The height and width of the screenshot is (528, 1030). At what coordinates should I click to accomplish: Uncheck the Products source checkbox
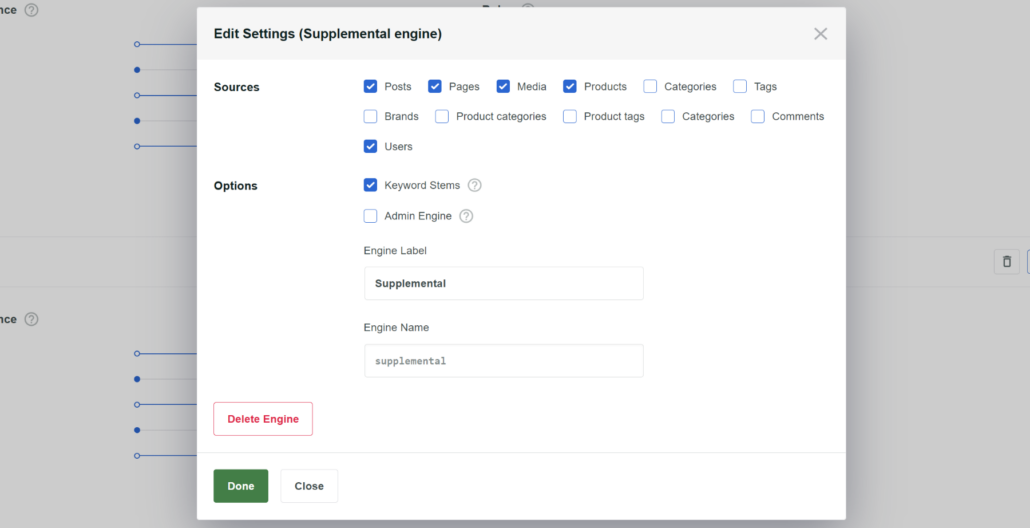[x=570, y=86]
